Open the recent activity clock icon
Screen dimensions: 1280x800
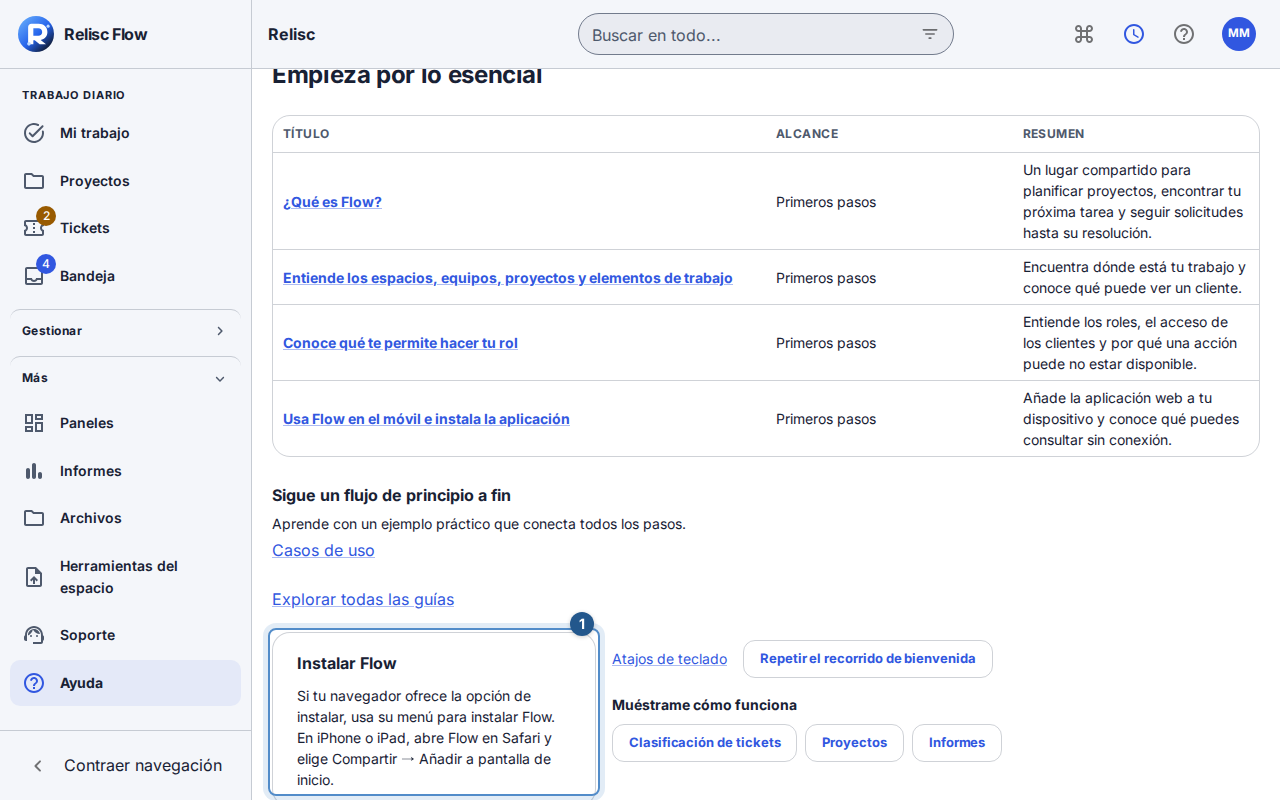click(1134, 34)
